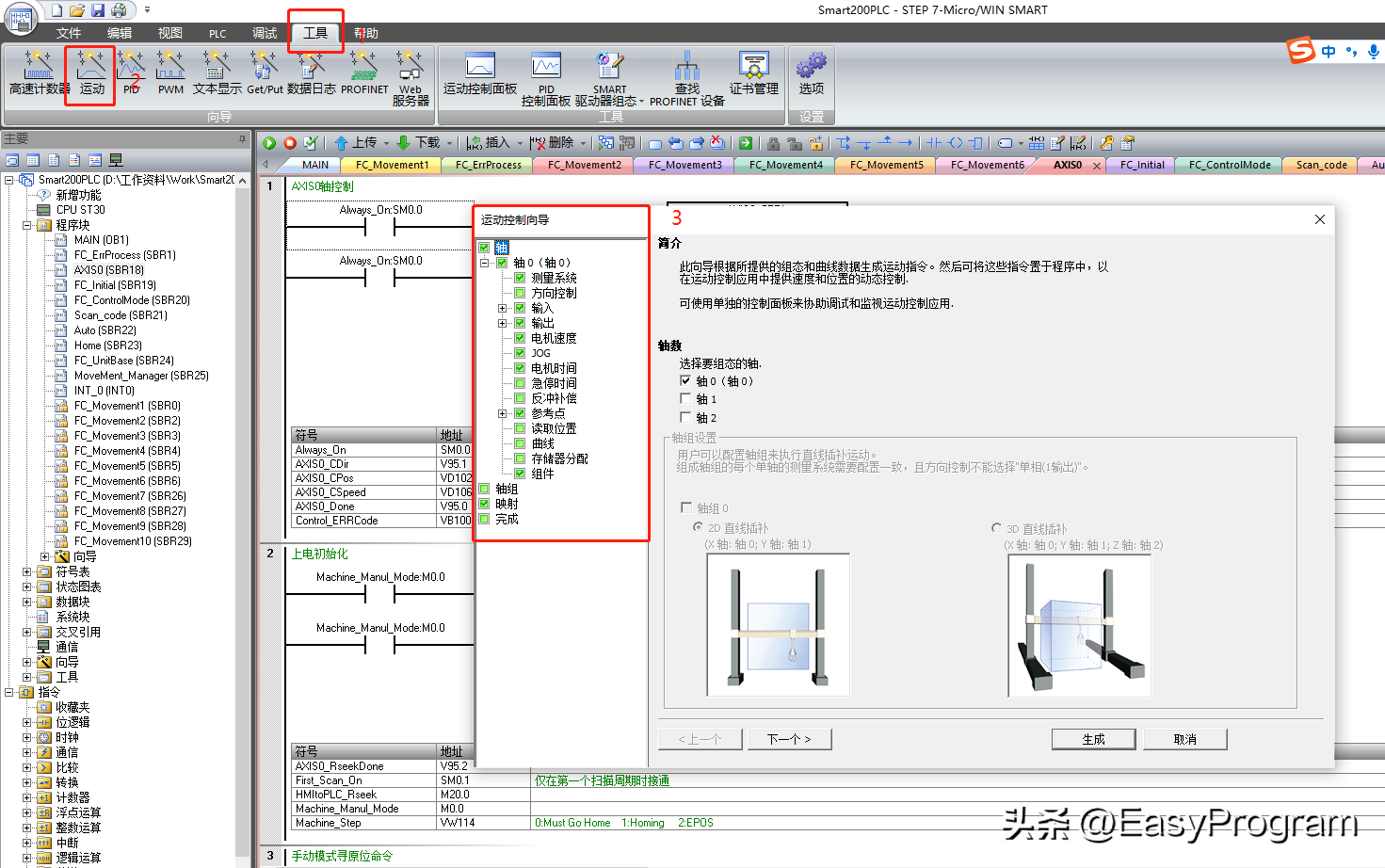
Task: Launch the PID wizard icon
Action: tap(131, 73)
